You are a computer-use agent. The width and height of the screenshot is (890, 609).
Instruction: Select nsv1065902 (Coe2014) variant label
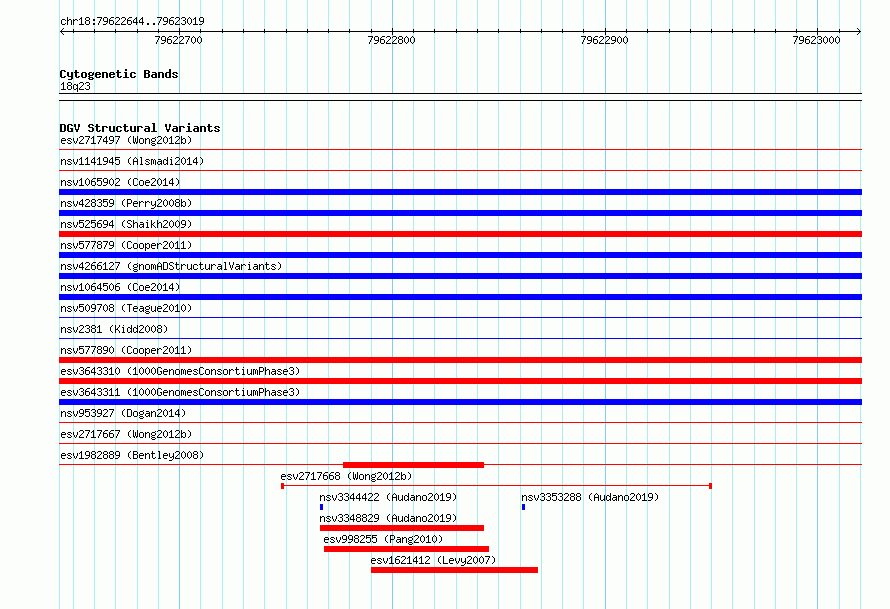pos(120,182)
